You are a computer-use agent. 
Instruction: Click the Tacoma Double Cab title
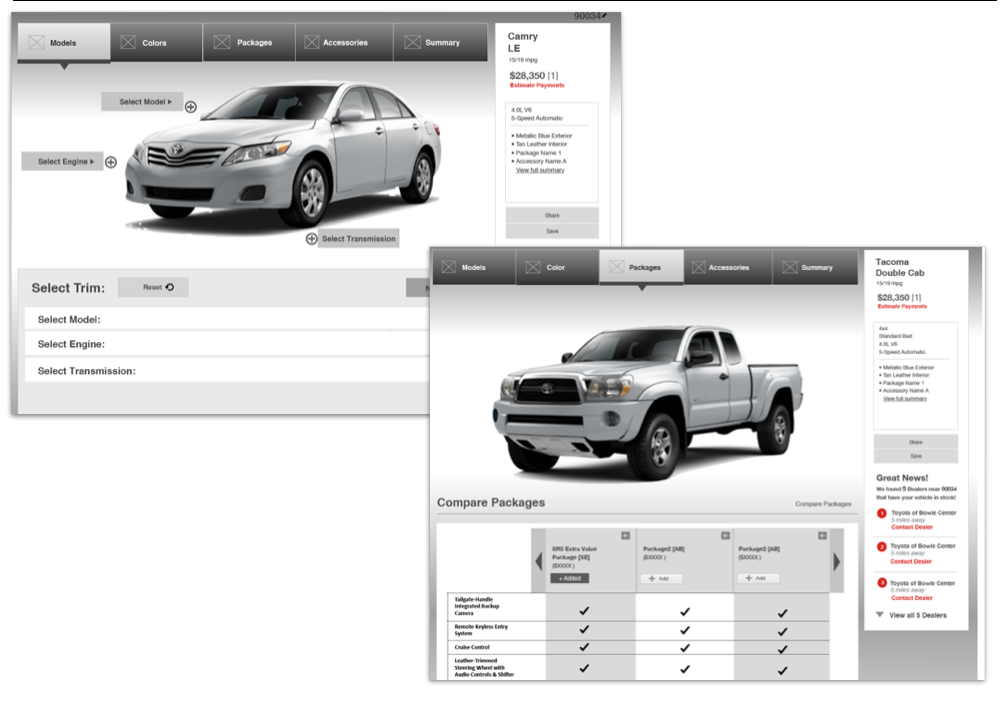click(x=900, y=267)
